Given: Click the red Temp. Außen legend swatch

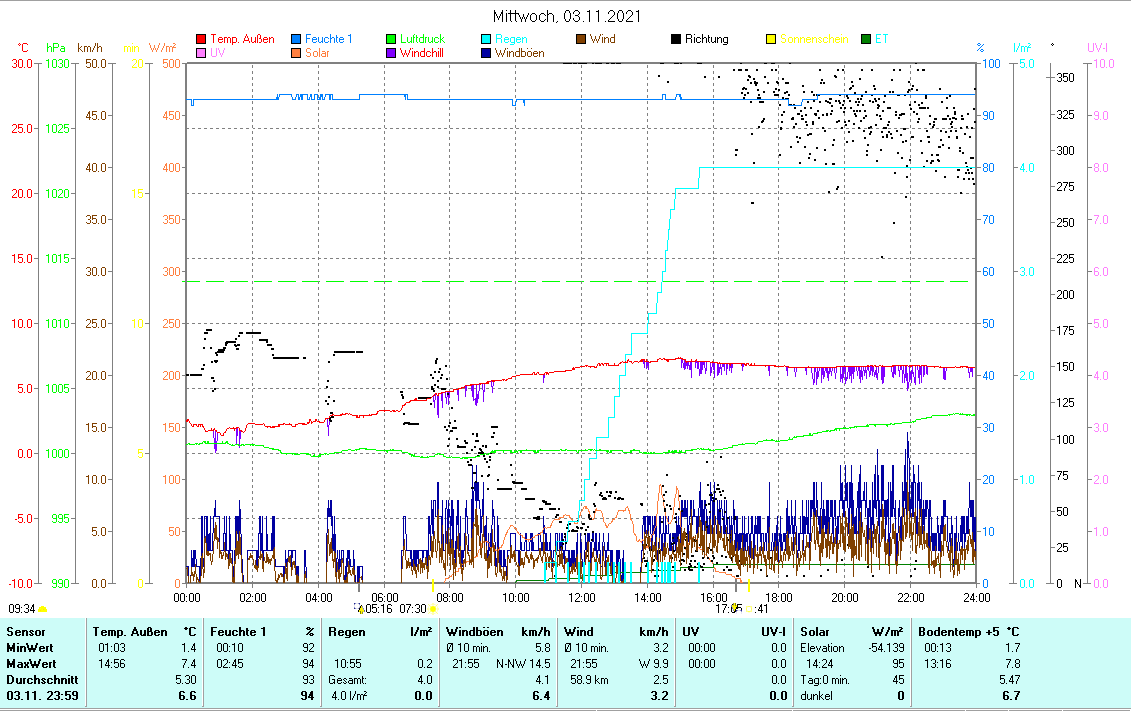Looking at the screenshot, I should pyautogui.click(x=202, y=40).
